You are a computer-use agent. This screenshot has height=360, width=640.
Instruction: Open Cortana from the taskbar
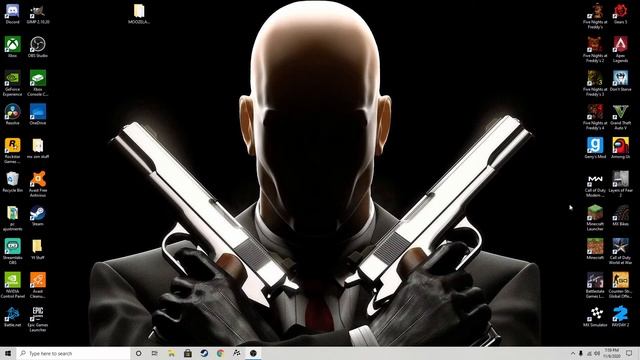[x=138, y=353]
